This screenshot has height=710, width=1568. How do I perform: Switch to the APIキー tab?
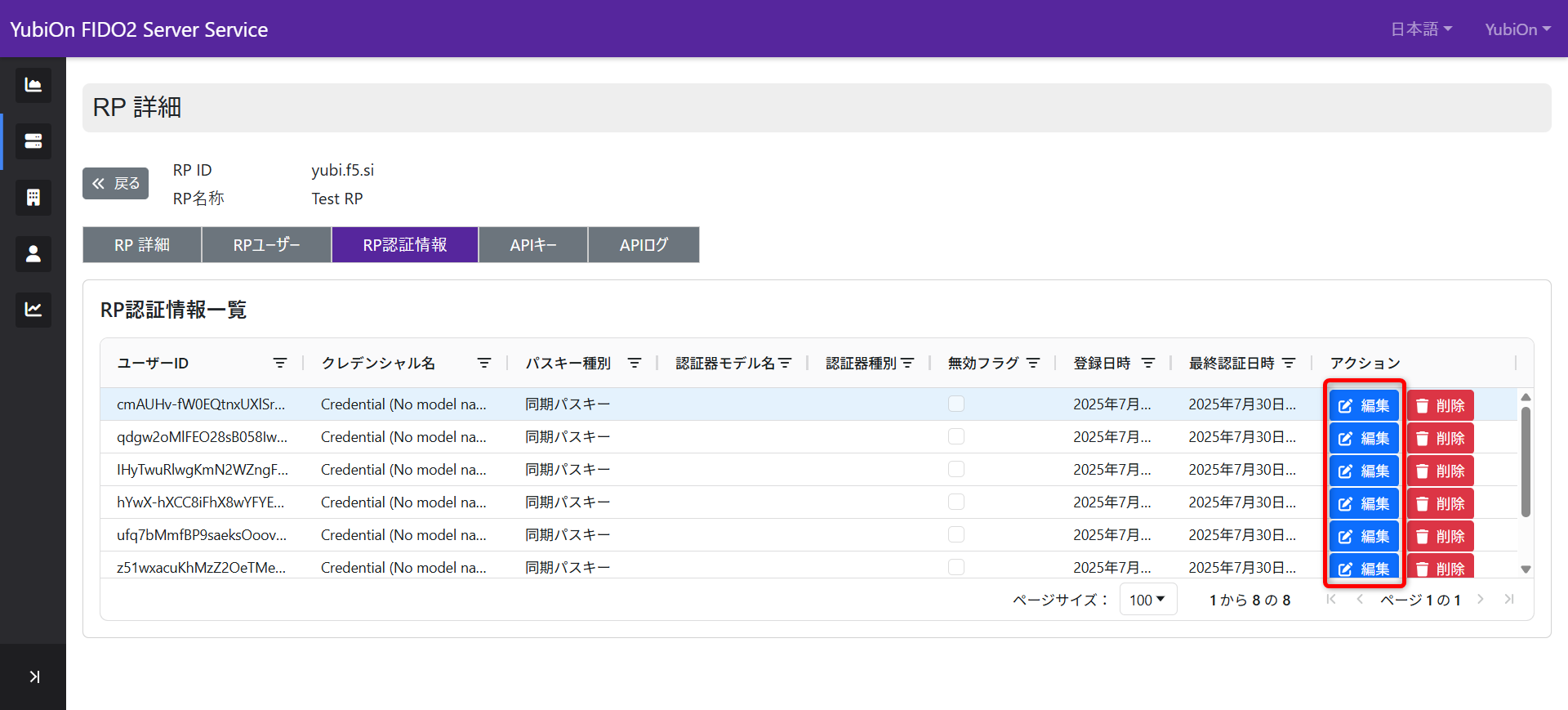point(533,245)
